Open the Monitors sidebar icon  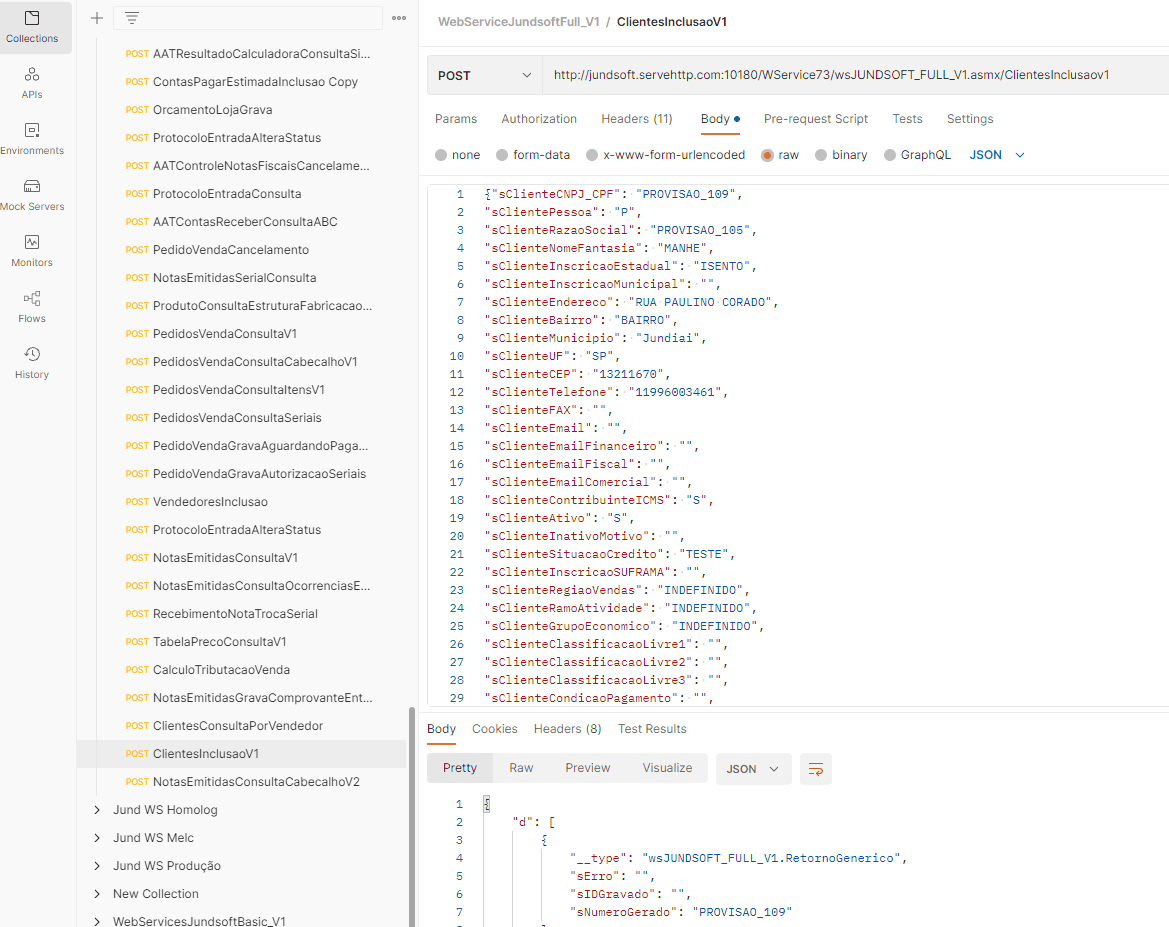(x=32, y=251)
